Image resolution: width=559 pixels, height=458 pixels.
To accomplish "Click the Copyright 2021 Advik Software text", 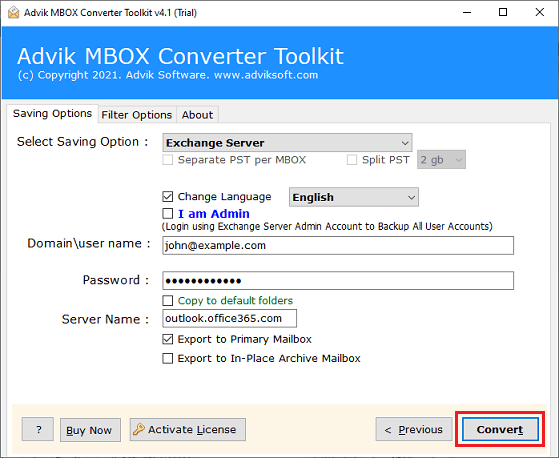I will pyautogui.click(x=168, y=75).
